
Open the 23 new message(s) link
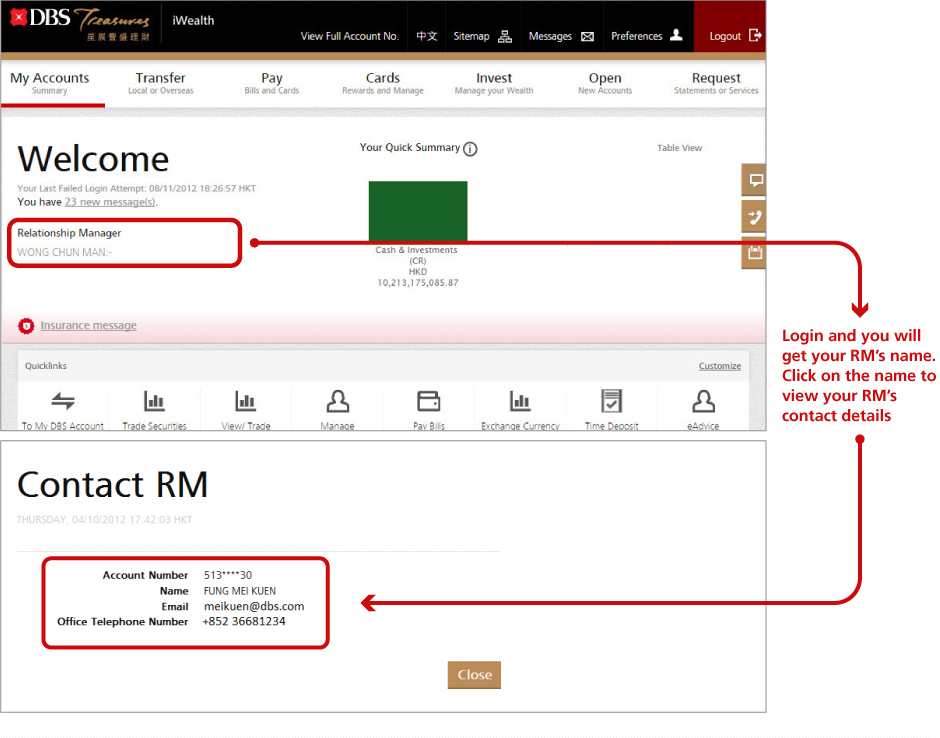(x=110, y=202)
